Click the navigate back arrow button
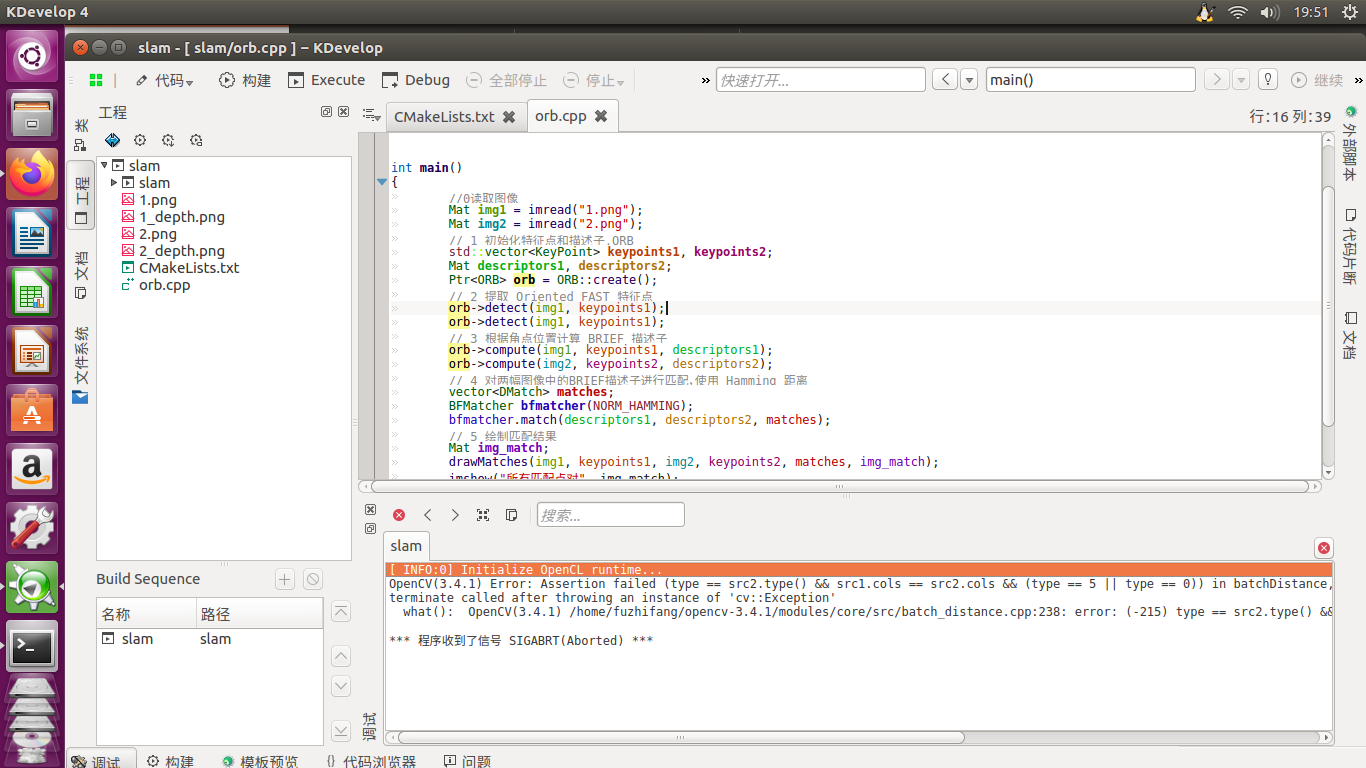This screenshot has height=768, width=1366. (945, 80)
